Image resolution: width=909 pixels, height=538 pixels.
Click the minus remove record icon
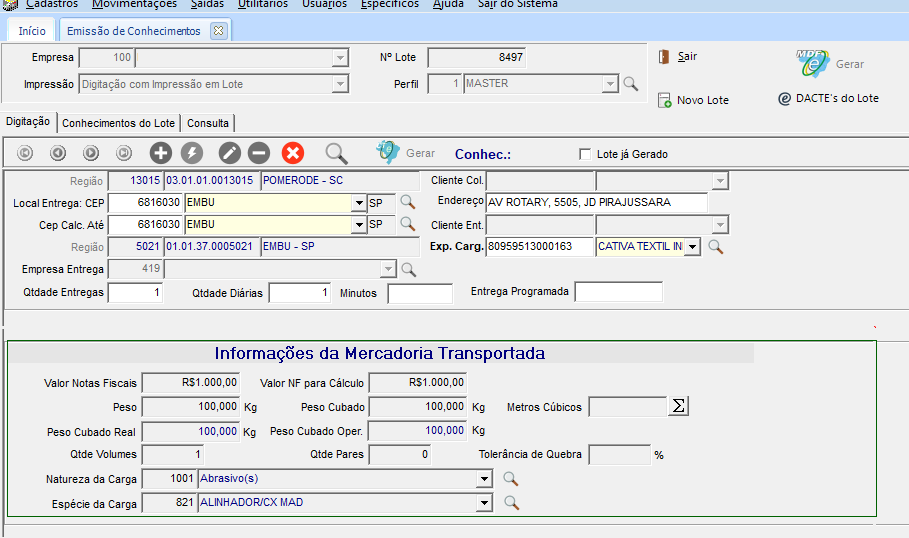pyautogui.click(x=259, y=153)
